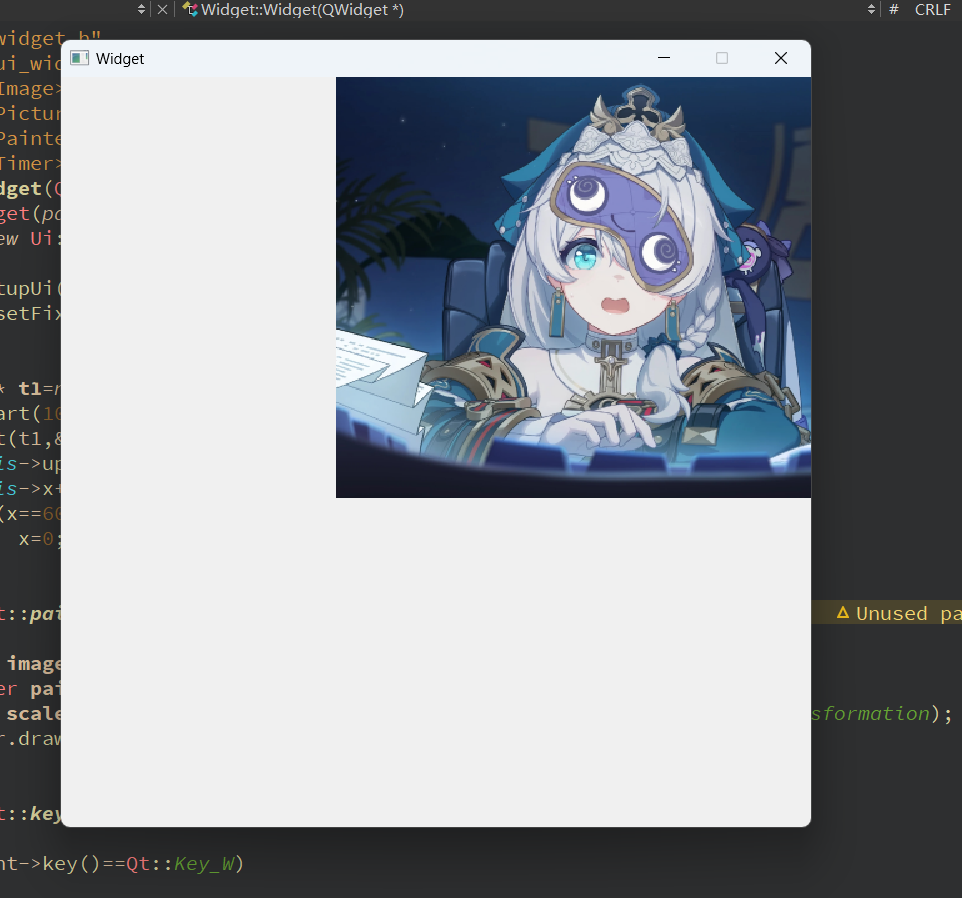Viewport: 962px width, 898px height.
Task: Click the 'Key_W' text in code
Action: (204, 864)
